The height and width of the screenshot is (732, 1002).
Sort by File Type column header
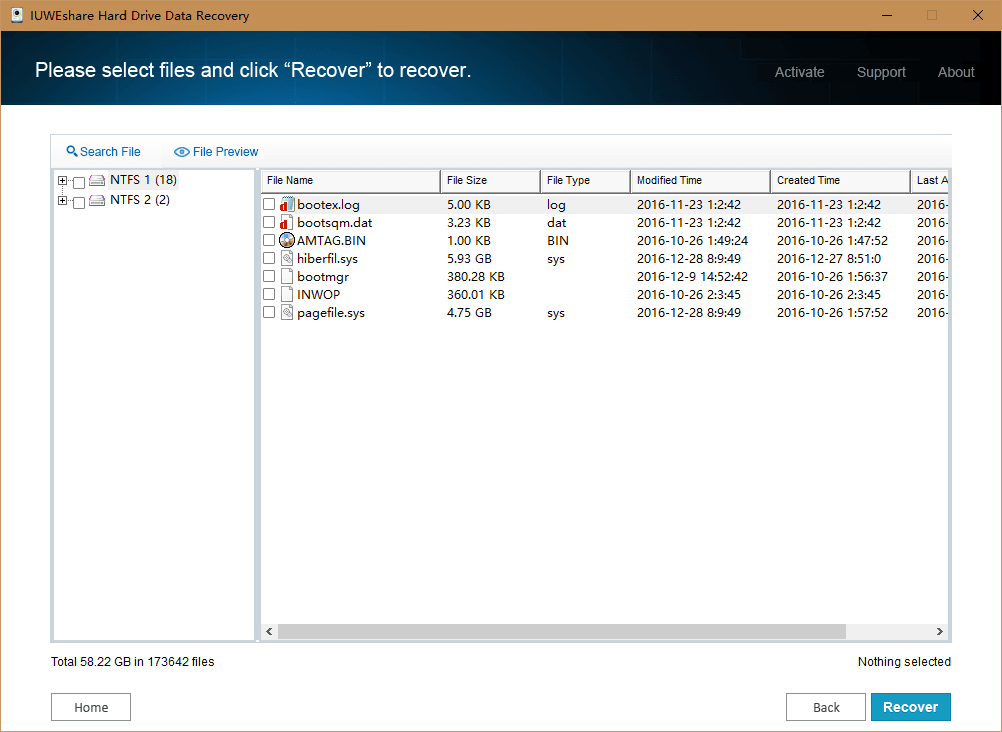point(585,181)
